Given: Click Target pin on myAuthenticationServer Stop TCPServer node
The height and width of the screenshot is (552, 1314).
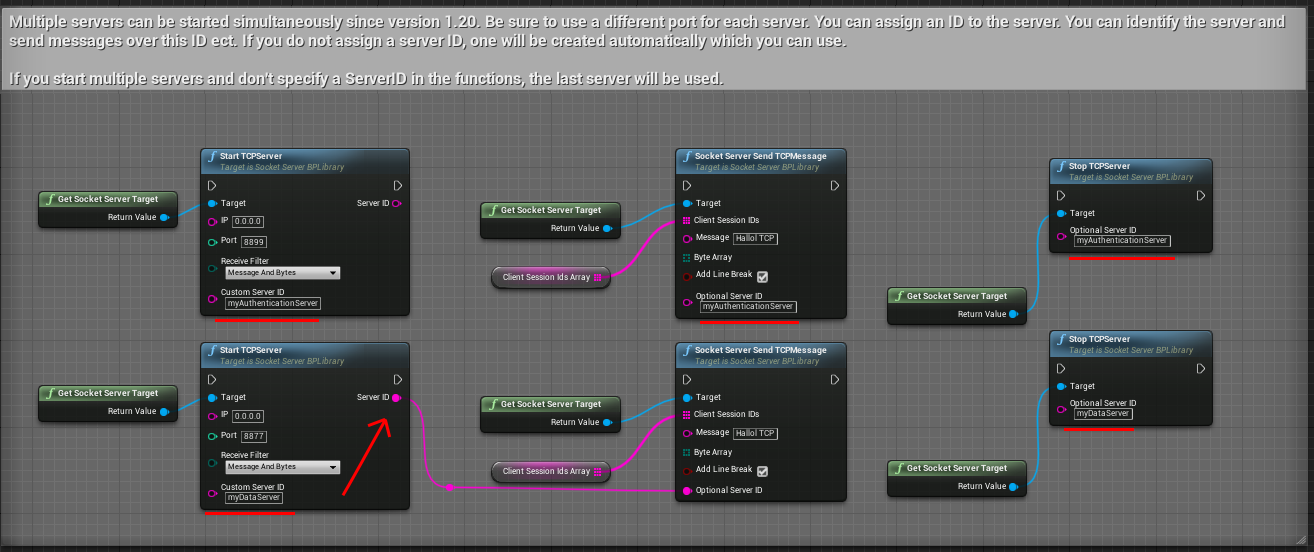Looking at the screenshot, I should (x=1061, y=213).
